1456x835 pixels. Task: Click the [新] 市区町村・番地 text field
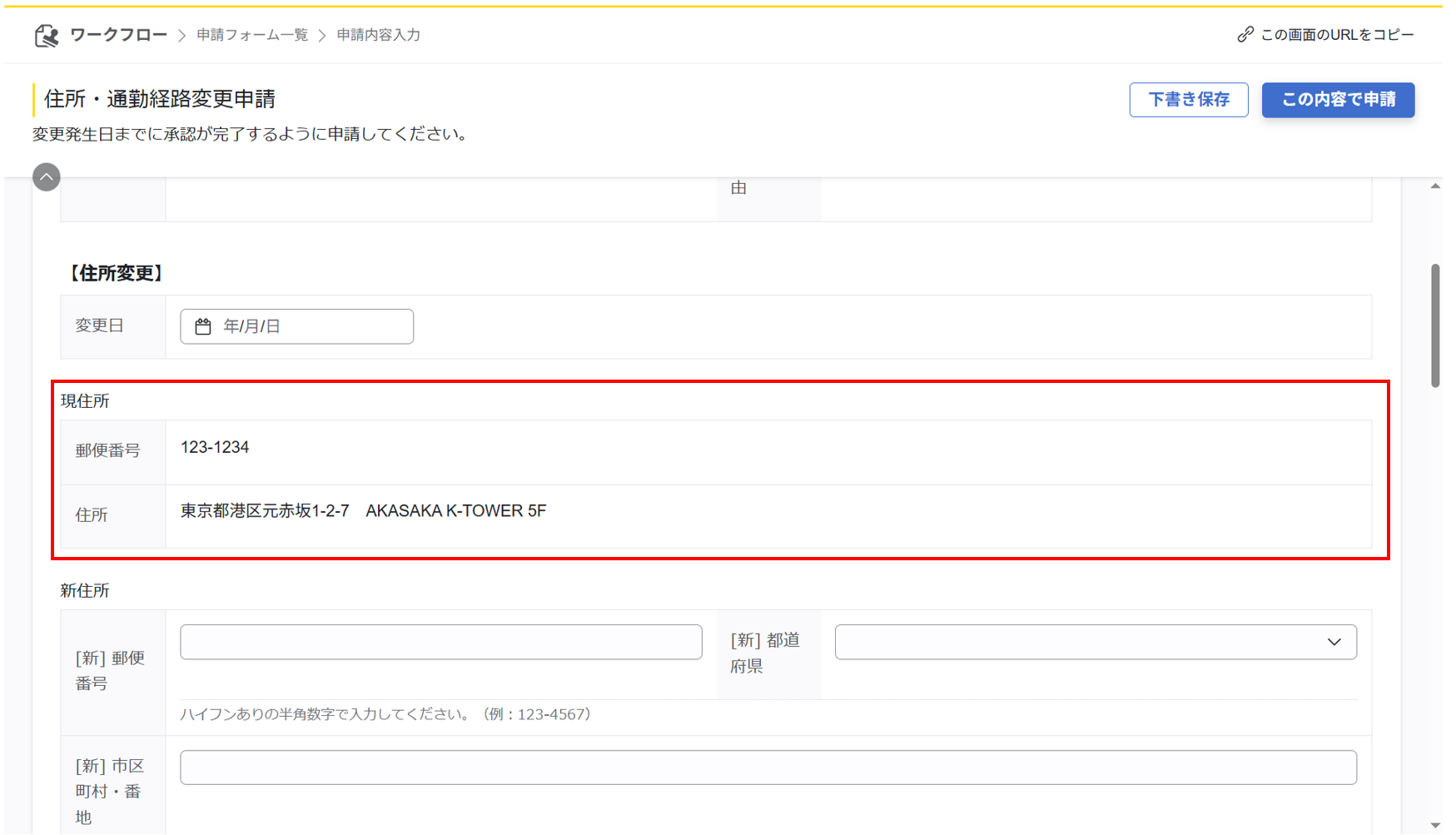point(768,768)
